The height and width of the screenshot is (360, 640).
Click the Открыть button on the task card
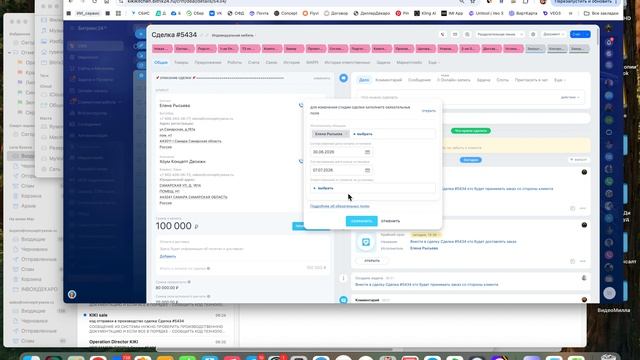[x=372, y=260]
